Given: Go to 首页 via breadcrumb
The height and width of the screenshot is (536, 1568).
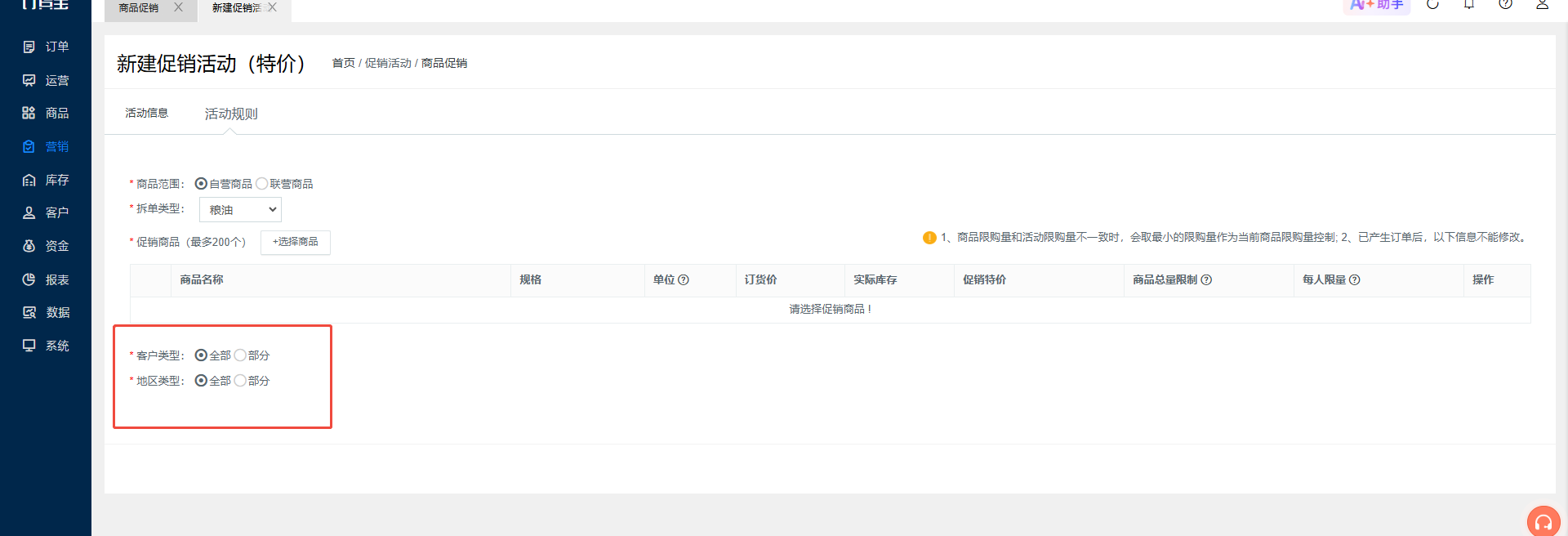Looking at the screenshot, I should [x=344, y=63].
